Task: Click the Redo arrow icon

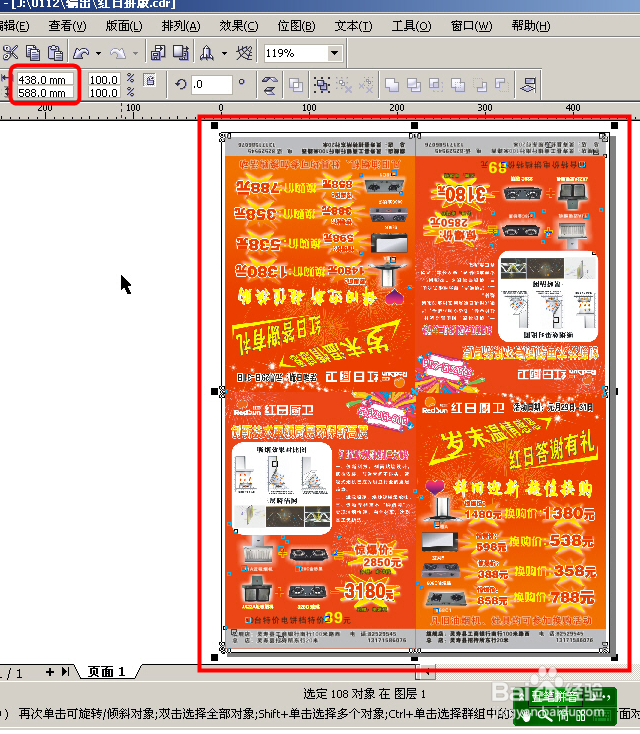Action: [118, 53]
